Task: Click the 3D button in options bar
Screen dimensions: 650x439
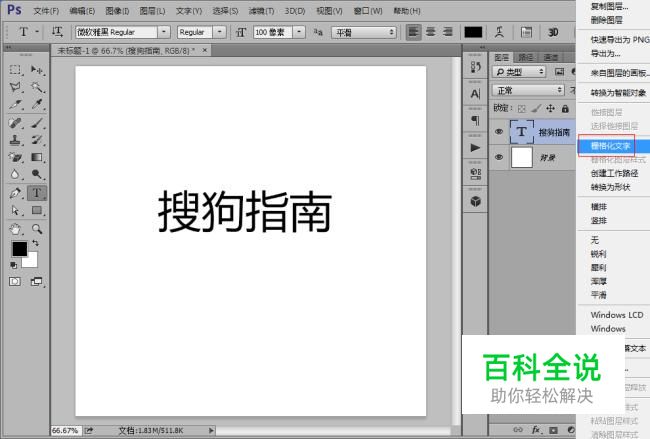Action: (553, 32)
